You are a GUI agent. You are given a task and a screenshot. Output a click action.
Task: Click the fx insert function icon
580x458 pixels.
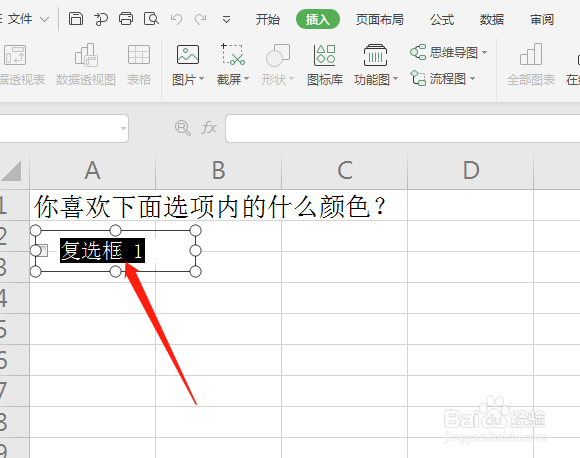pyautogui.click(x=209, y=128)
